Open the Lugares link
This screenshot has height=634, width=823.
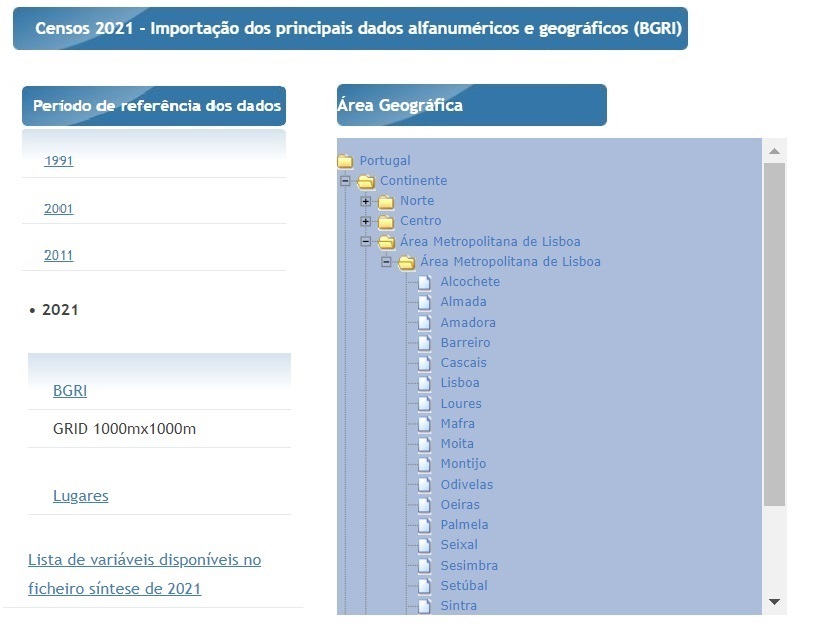pos(80,495)
